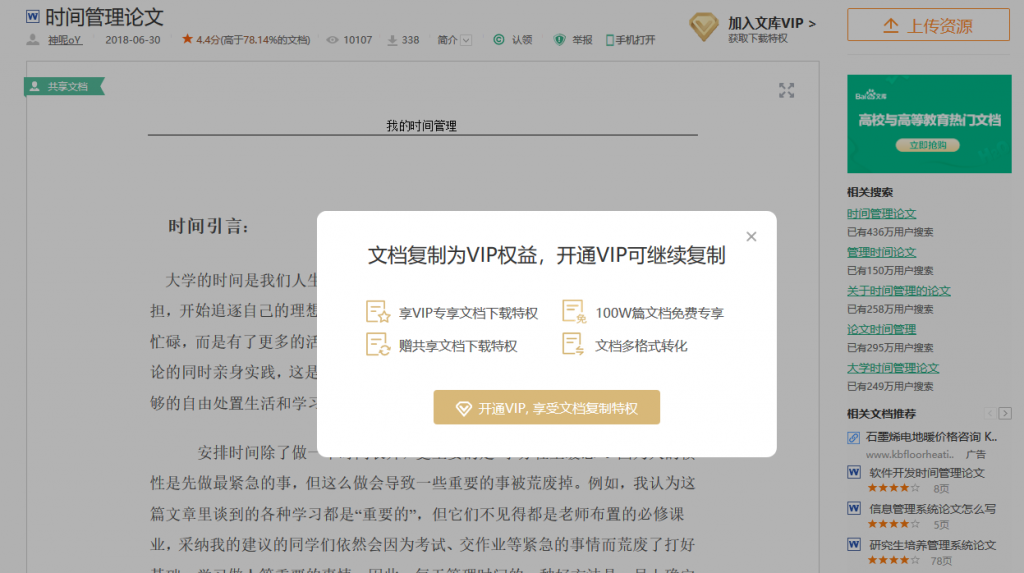This screenshot has height=573, width=1024.
Task: Click the 认领 claim icon
Action: 499,40
